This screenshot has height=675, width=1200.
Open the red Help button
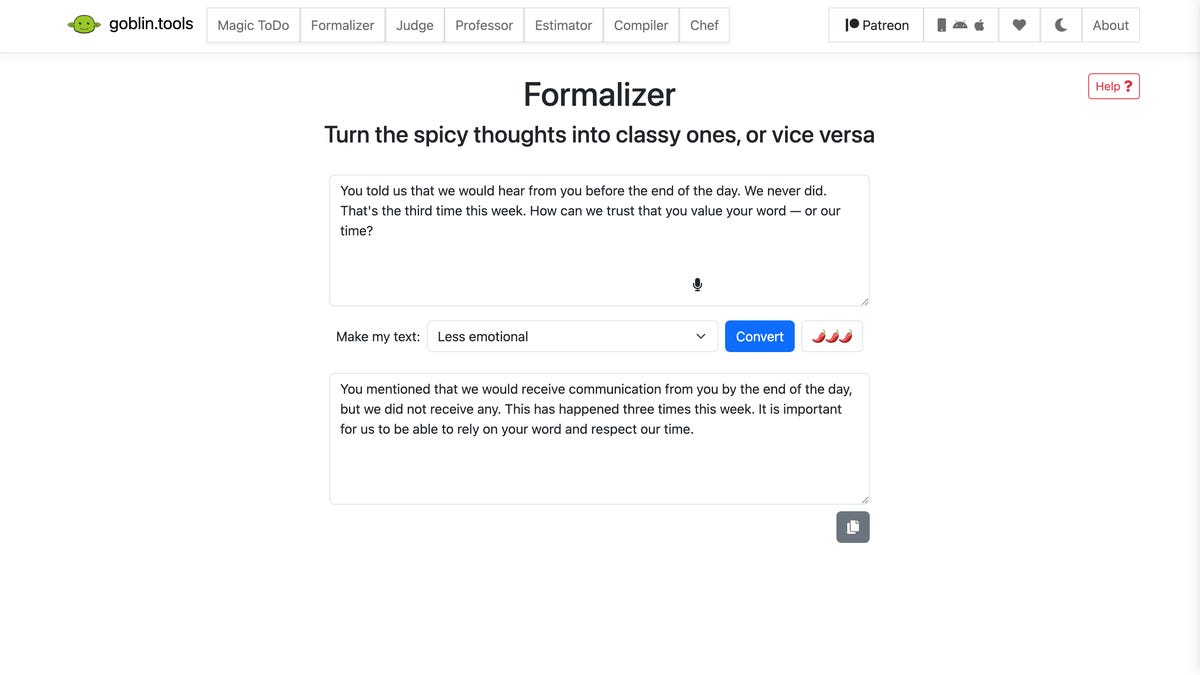pos(1113,86)
